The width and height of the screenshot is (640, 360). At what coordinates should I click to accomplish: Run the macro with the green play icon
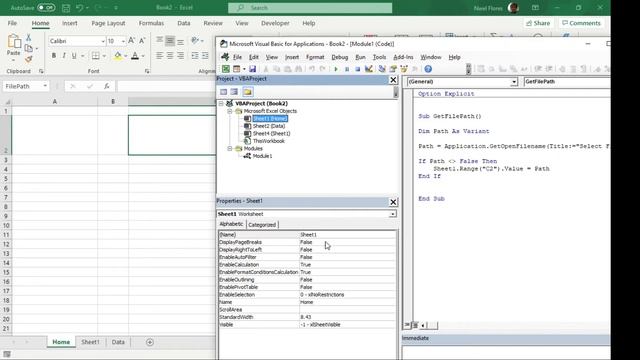pyautogui.click(x=336, y=69)
